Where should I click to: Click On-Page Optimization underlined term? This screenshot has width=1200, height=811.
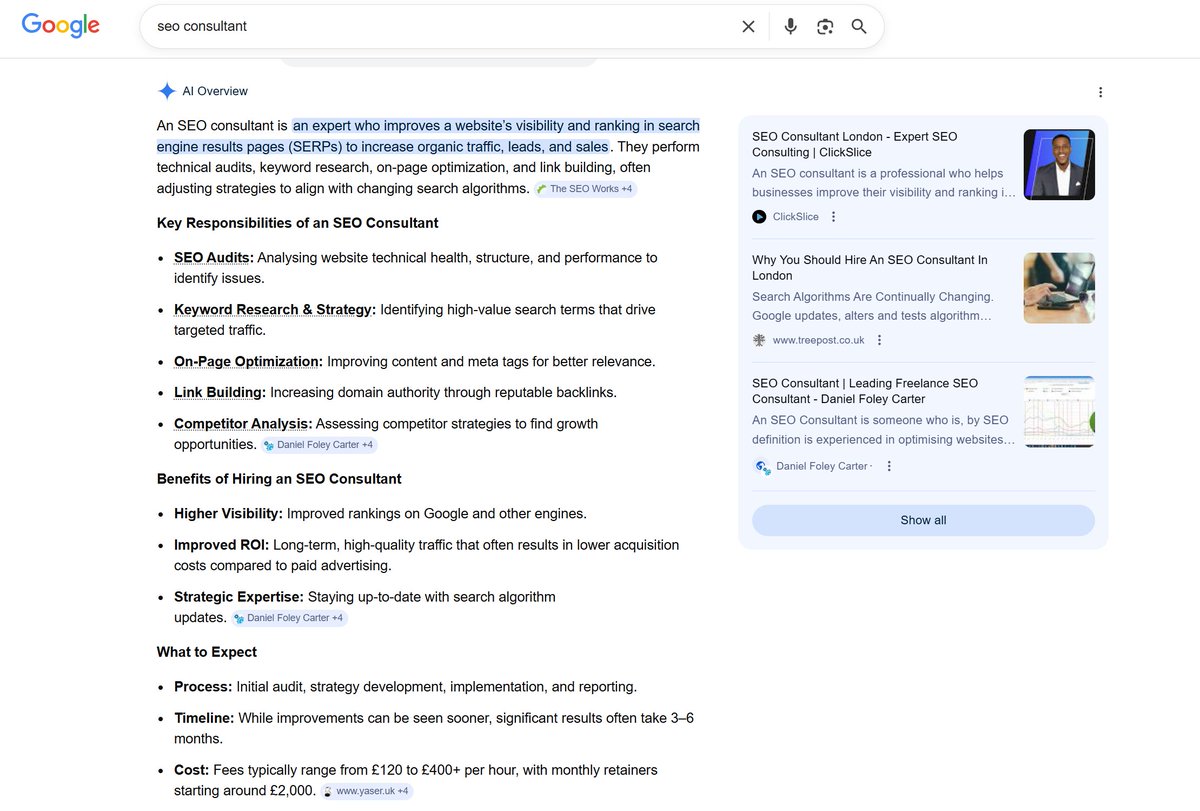pyautogui.click(x=248, y=362)
